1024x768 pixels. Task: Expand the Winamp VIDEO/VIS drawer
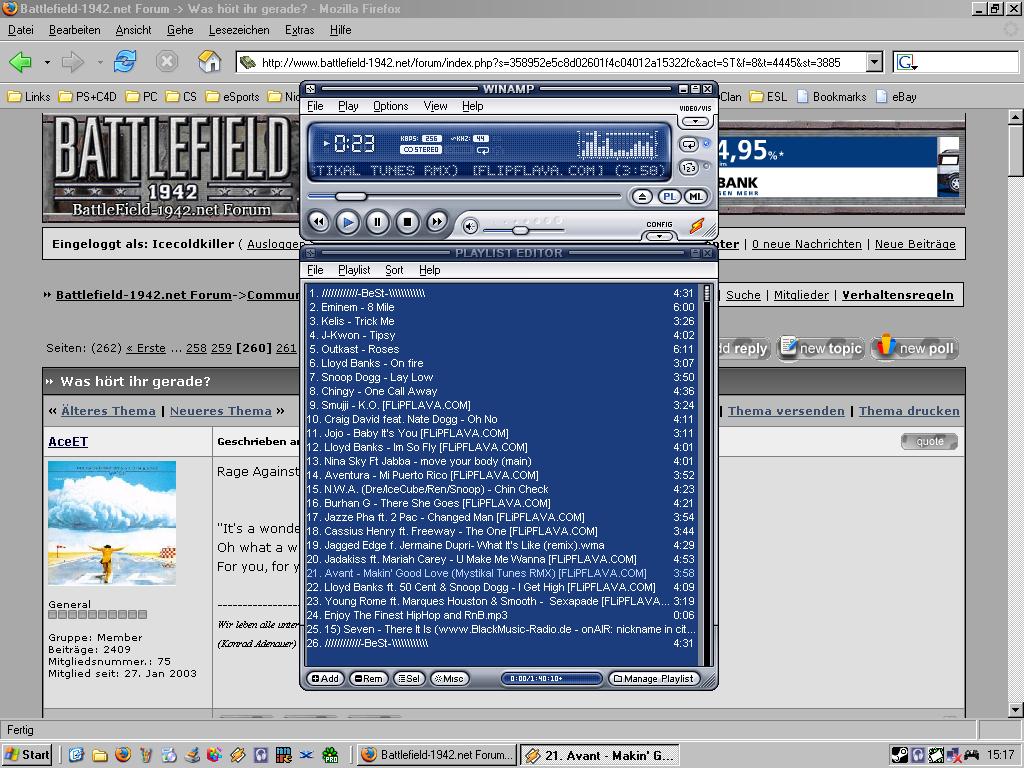[695, 121]
